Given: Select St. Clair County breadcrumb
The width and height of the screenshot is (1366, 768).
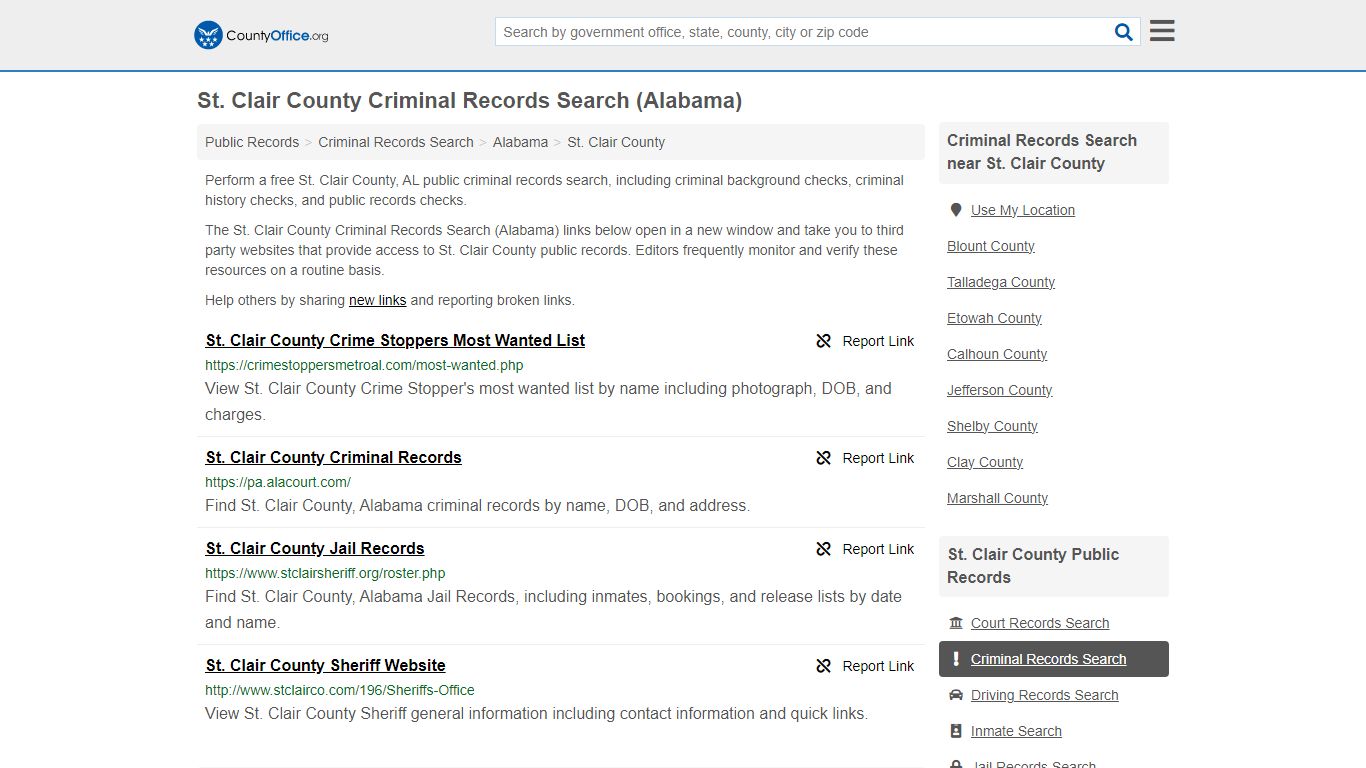Looking at the screenshot, I should click(x=616, y=142).
